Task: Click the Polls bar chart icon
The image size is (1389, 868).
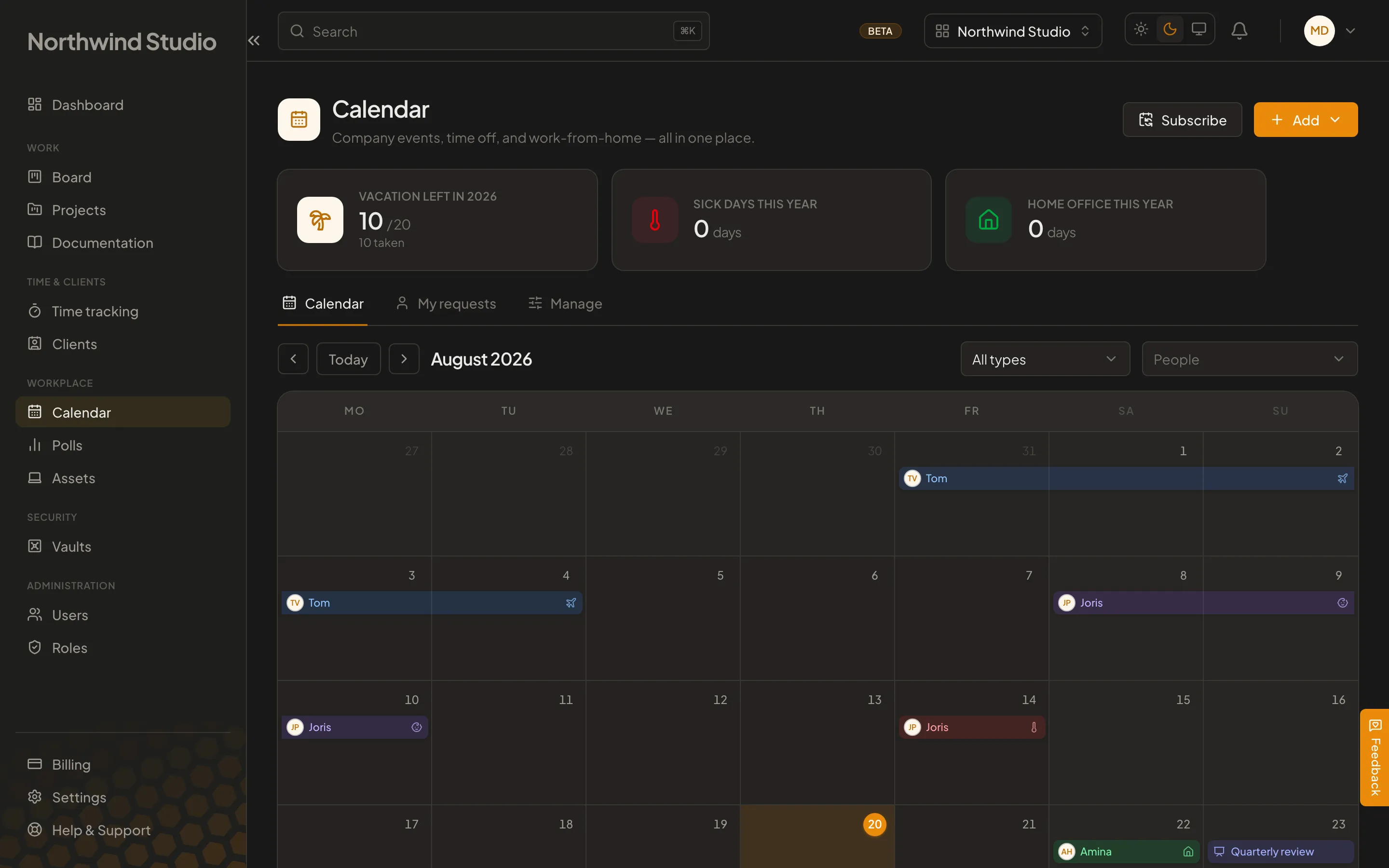Action: [x=35, y=445]
